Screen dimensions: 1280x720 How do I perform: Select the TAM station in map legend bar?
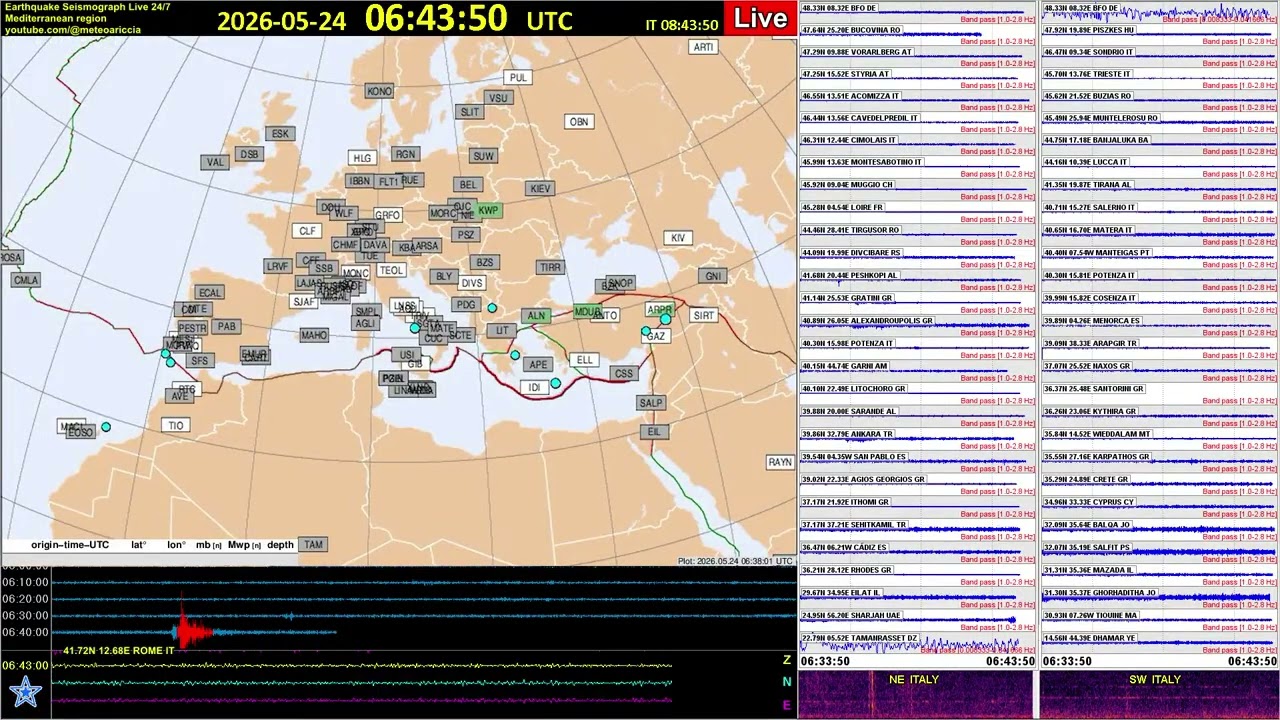coord(313,545)
